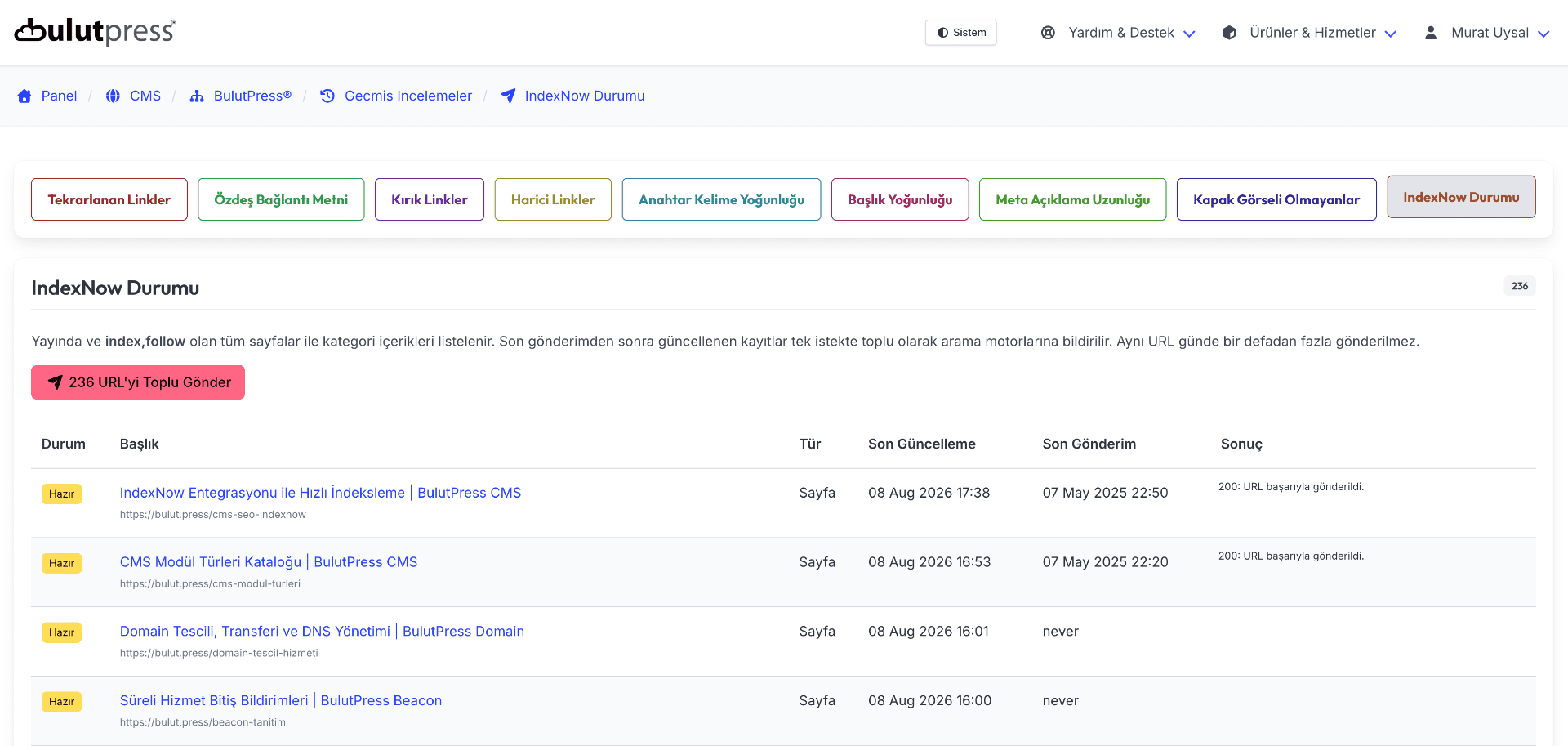Screen dimensions: 1568x746
Task: Click the paper-plane icon beside IndexNow Durumu breadcrumb
Action: click(508, 96)
